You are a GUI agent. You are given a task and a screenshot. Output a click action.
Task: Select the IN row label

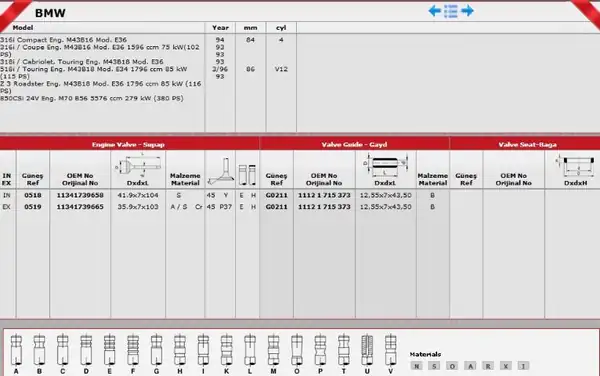click(x=7, y=195)
